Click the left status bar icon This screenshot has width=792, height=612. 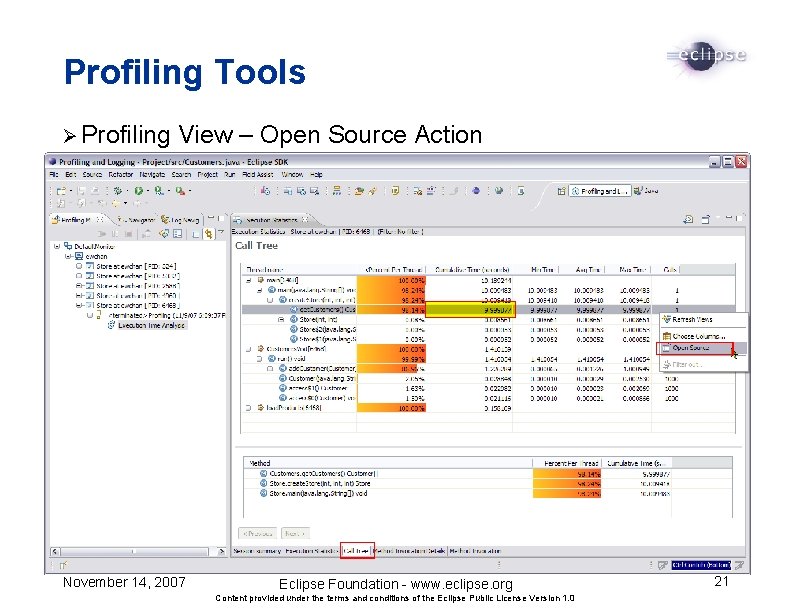click(x=63, y=565)
